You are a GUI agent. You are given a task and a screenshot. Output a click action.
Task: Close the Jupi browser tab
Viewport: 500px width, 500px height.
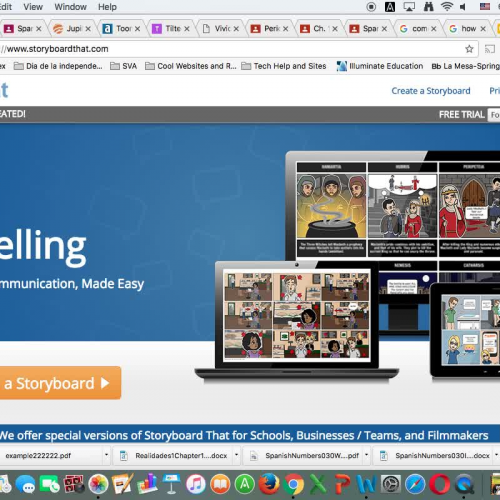click(88, 29)
